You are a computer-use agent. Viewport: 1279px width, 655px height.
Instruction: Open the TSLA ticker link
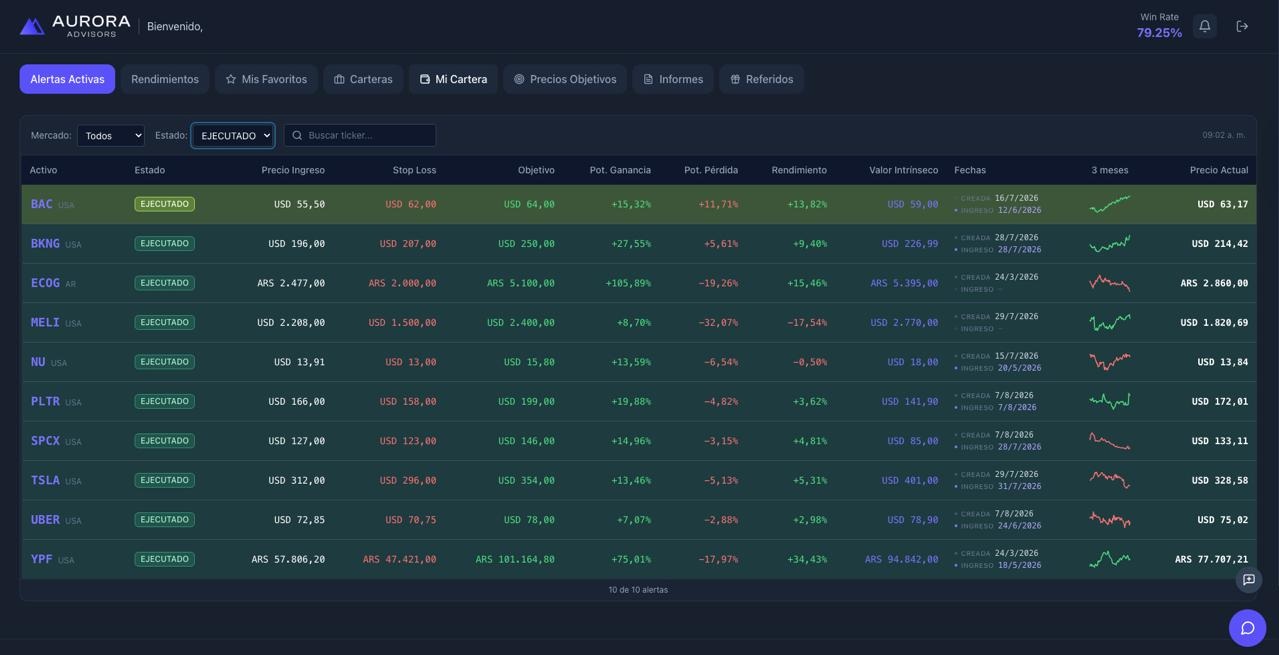[45, 480]
